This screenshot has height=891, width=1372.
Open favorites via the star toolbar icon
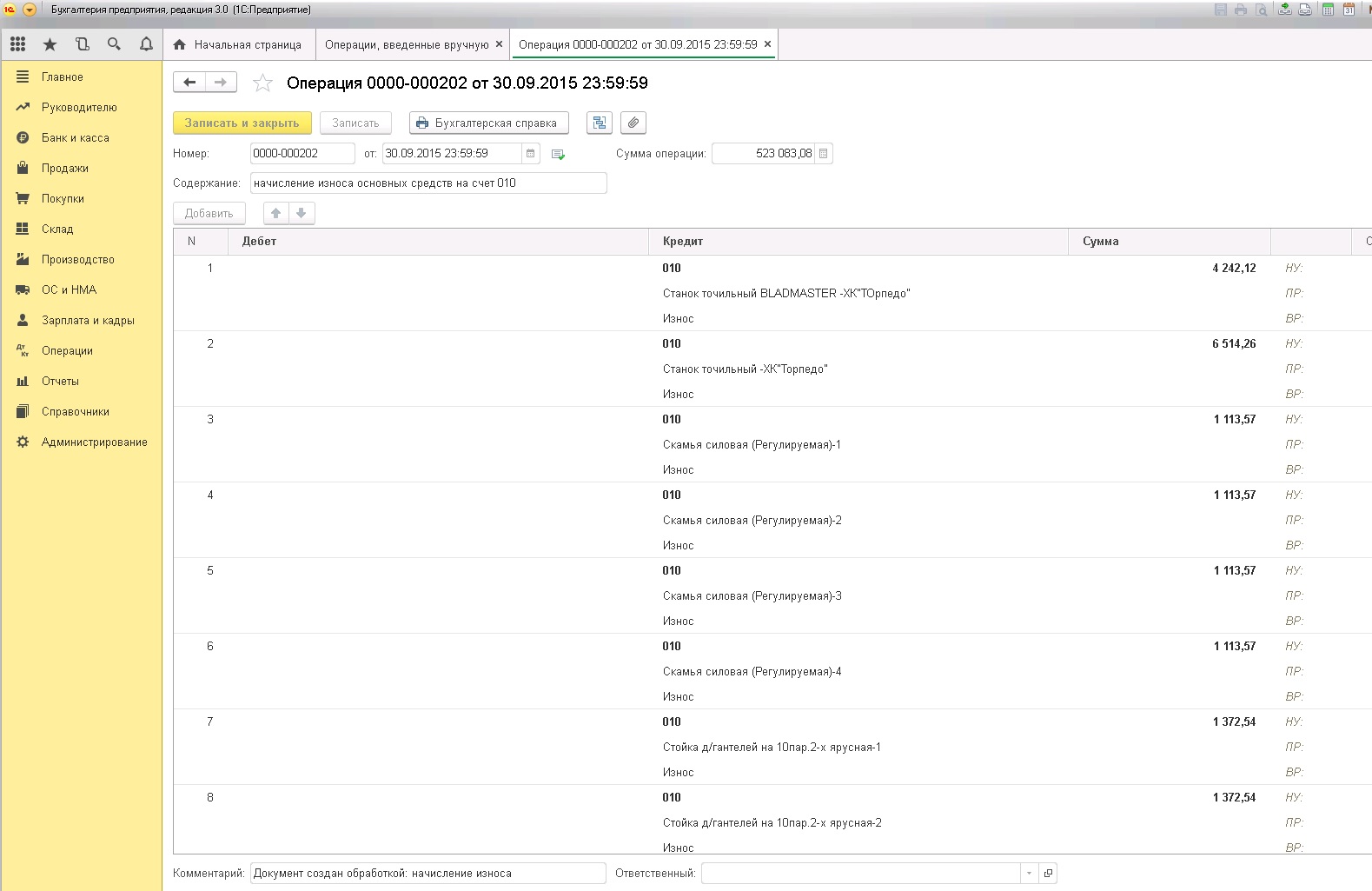pyautogui.click(x=50, y=44)
